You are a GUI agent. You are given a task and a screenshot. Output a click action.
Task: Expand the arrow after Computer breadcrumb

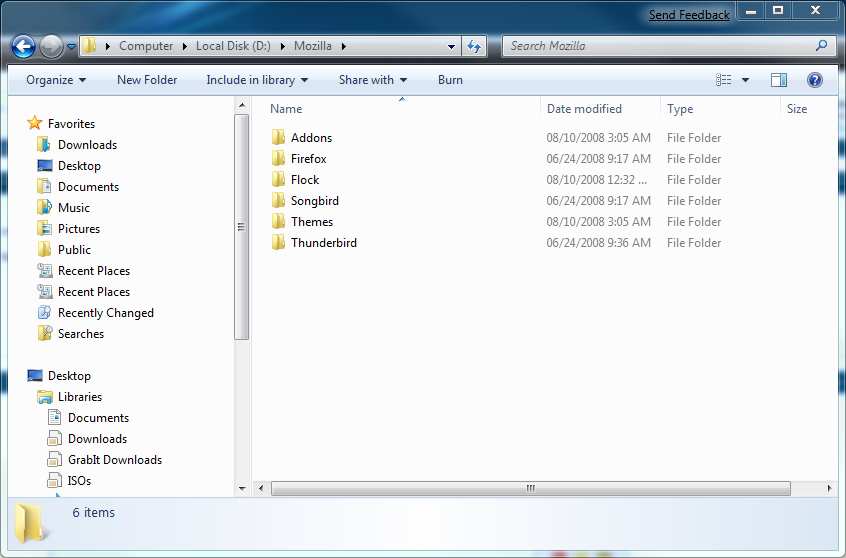point(185,46)
